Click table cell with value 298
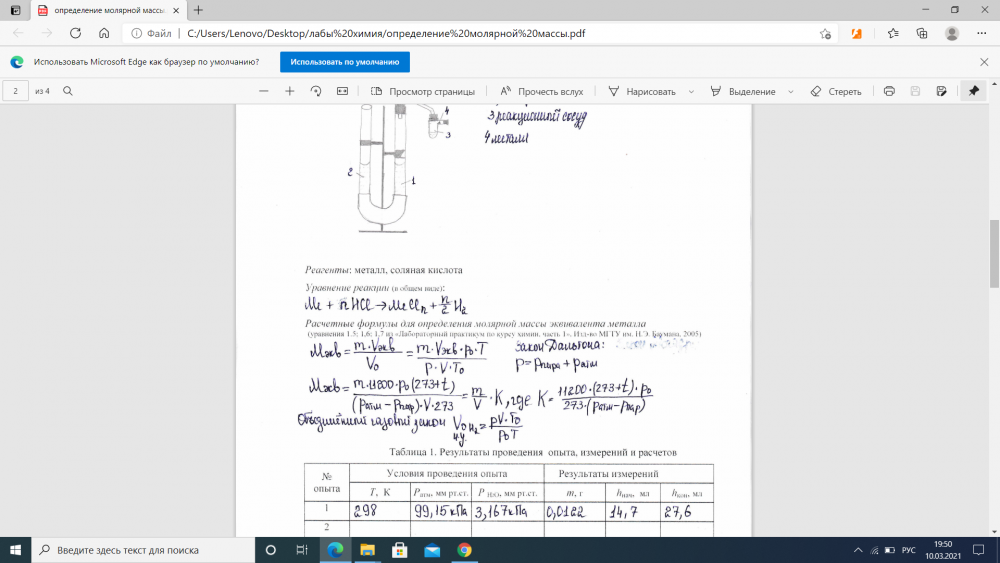The width and height of the screenshot is (1000, 563). click(380, 511)
